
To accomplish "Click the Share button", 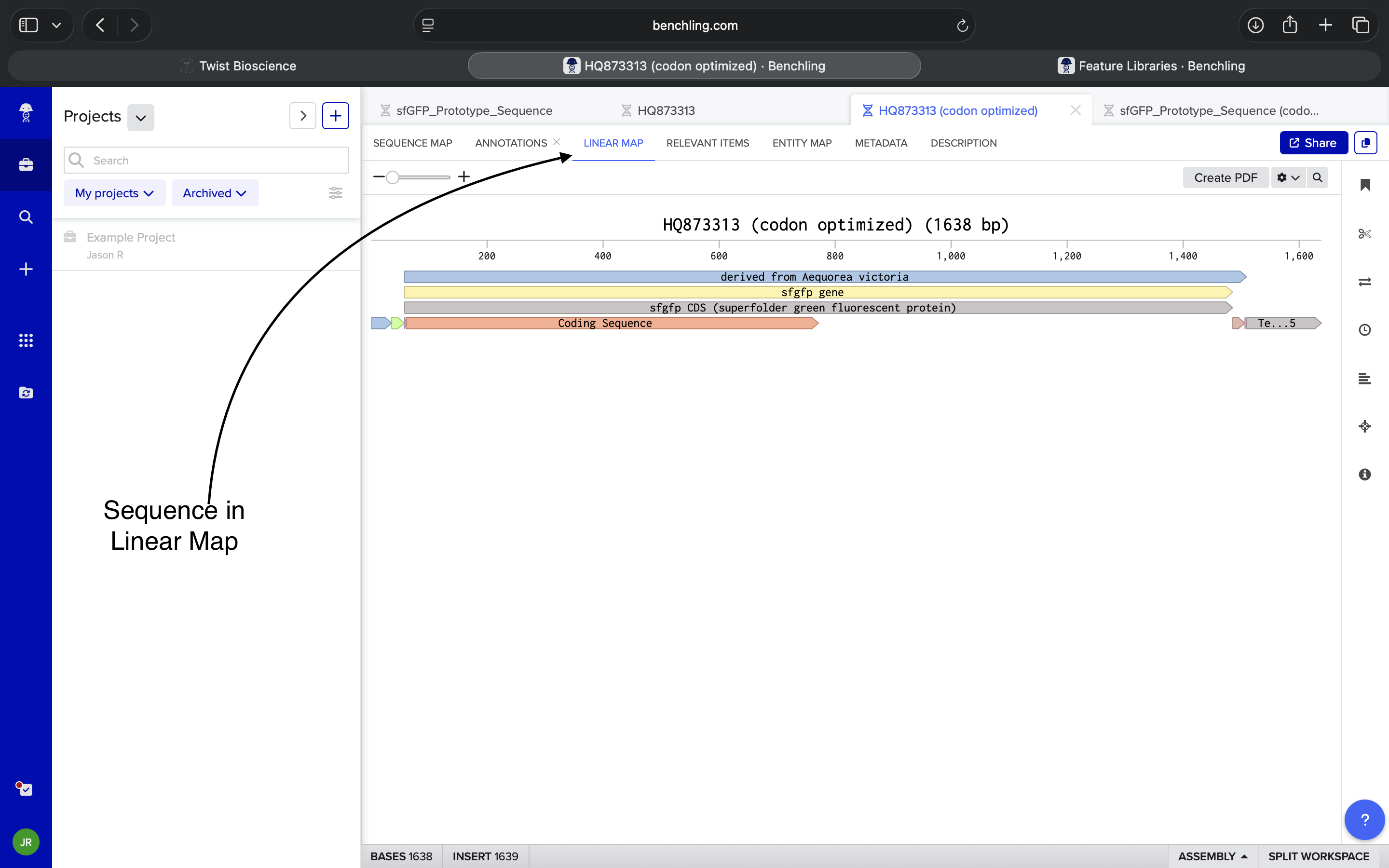I will tap(1313, 142).
